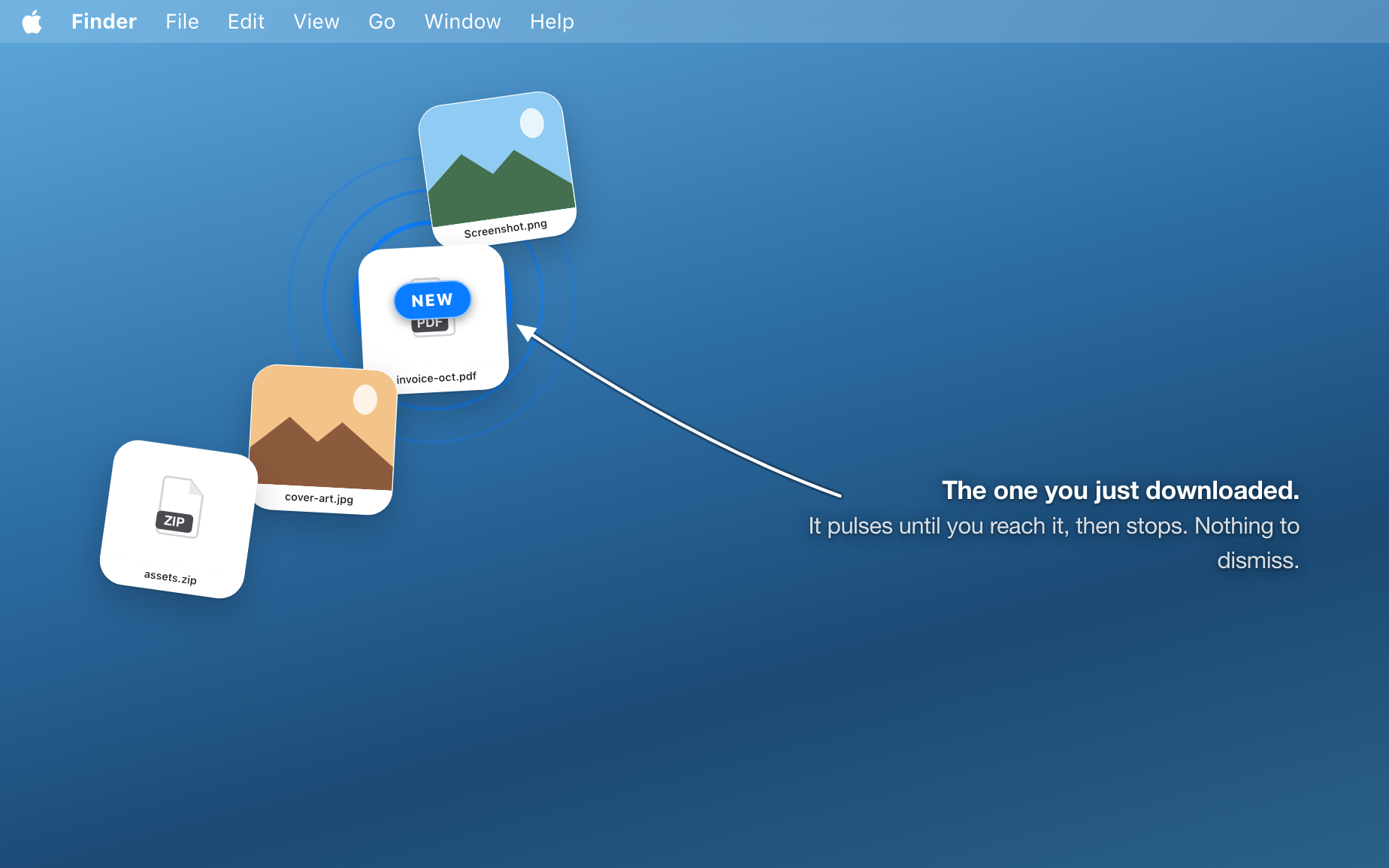
Task: Click the invoice-oct.pdf file name
Action: click(x=437, y=377)
